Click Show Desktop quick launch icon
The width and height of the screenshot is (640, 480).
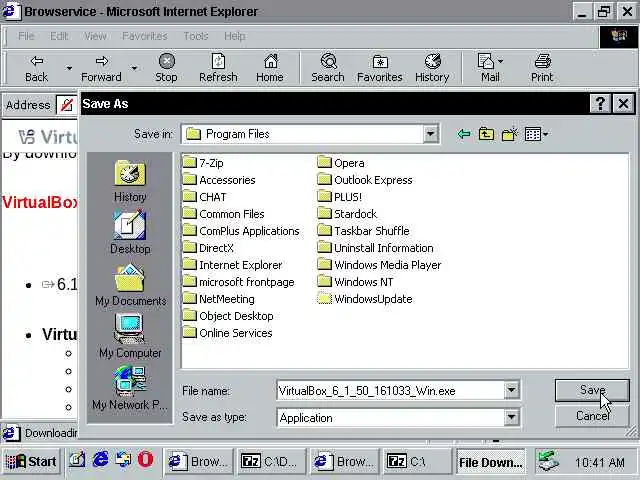tap(76, 460)
